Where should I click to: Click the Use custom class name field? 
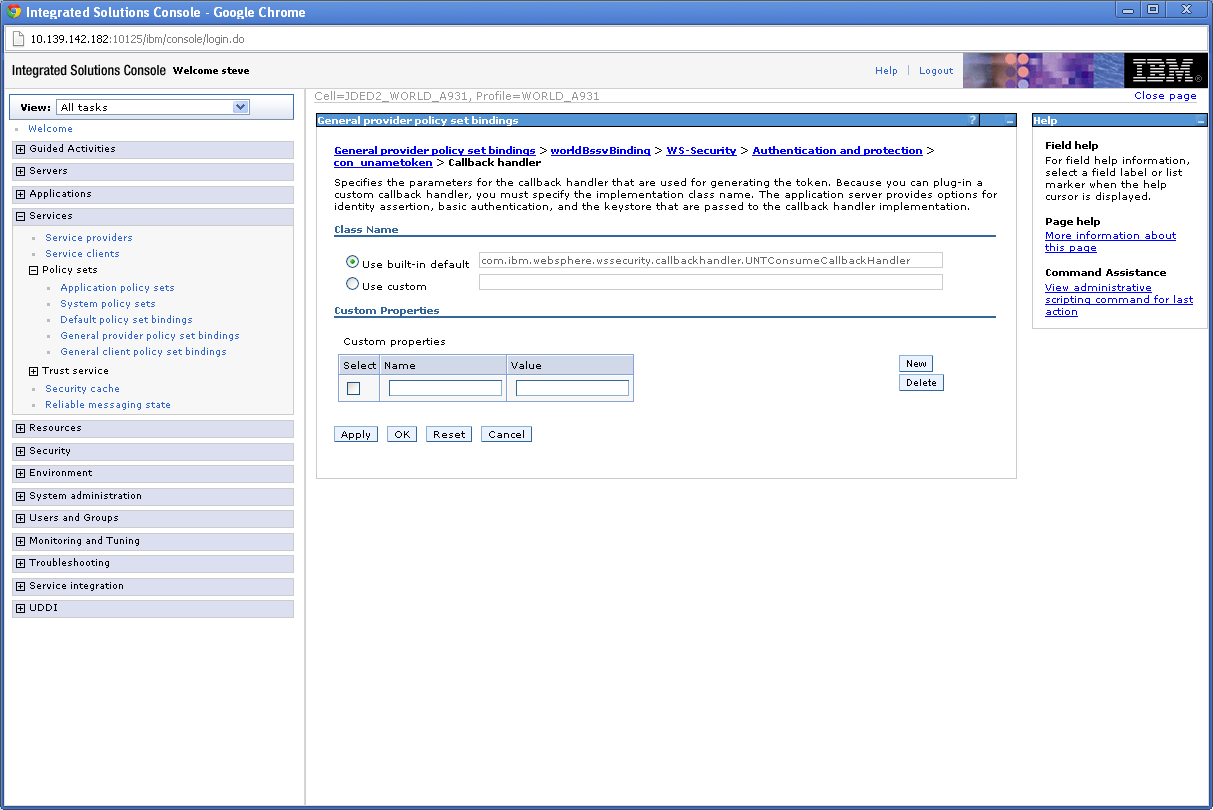coord(710,282)
